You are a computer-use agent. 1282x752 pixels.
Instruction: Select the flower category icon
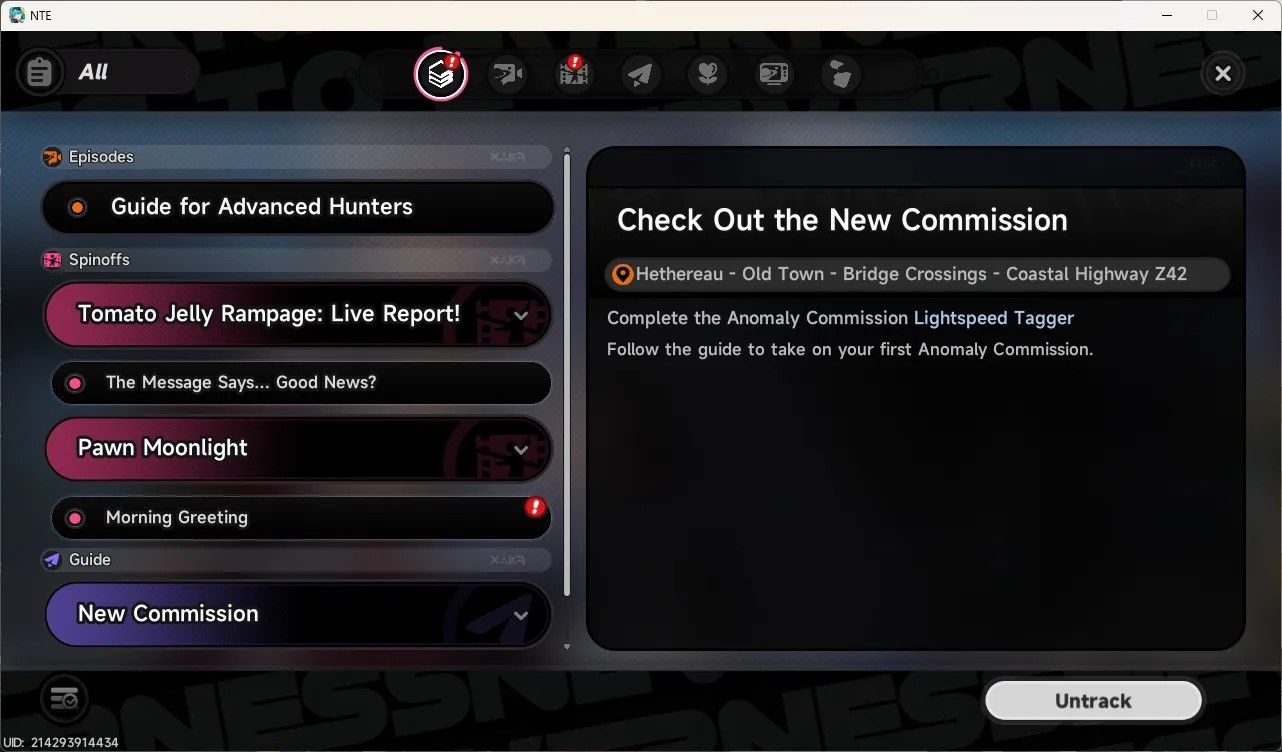[x=708, y=74]
